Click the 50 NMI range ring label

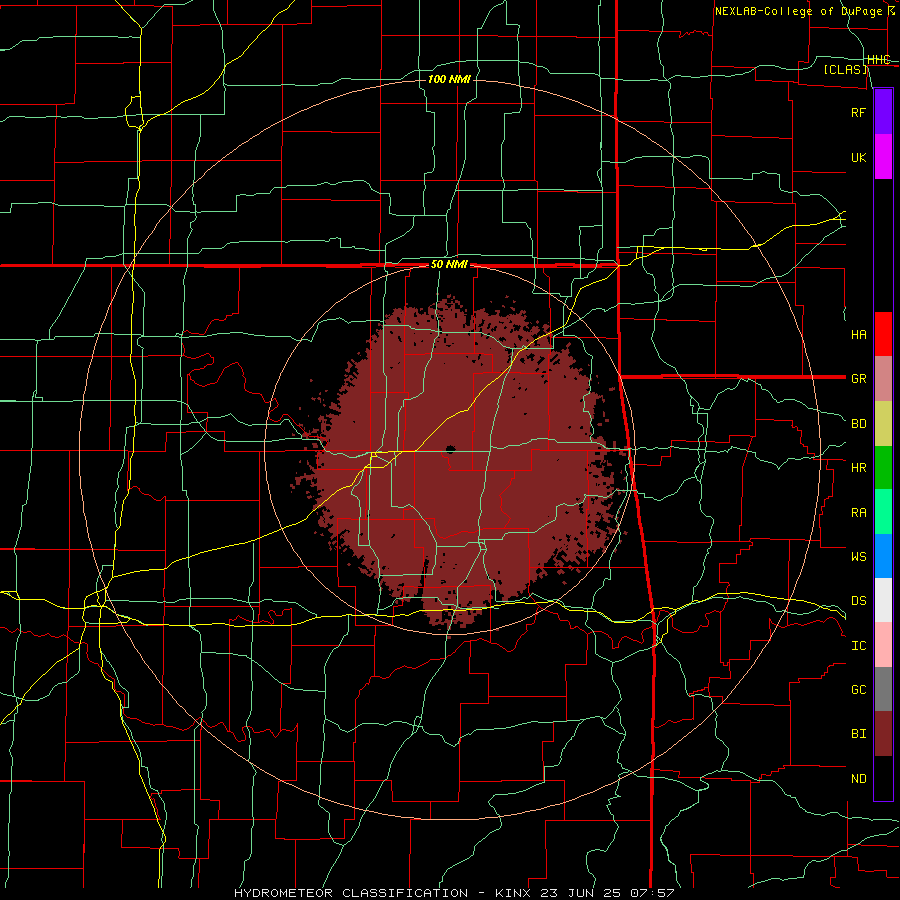(x=449, y=265)
